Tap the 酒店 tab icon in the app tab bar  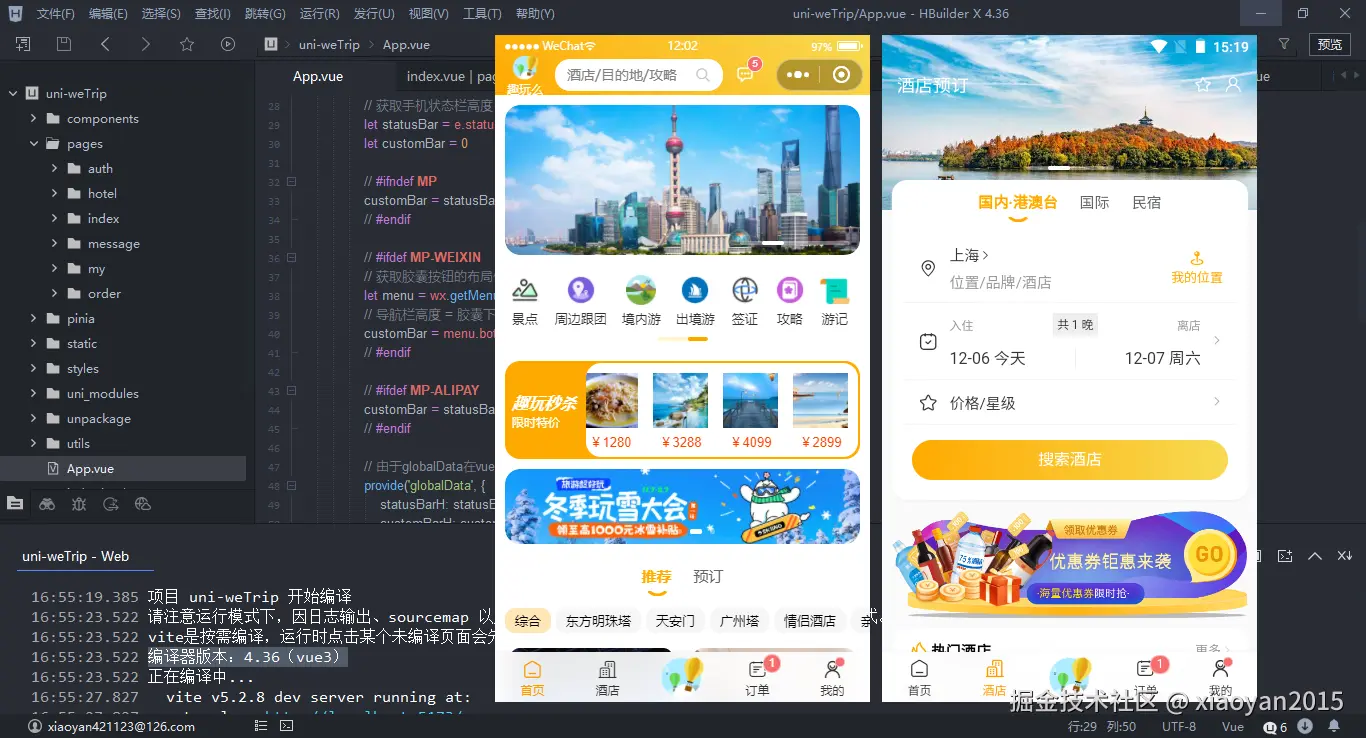(x=606, y=669)
